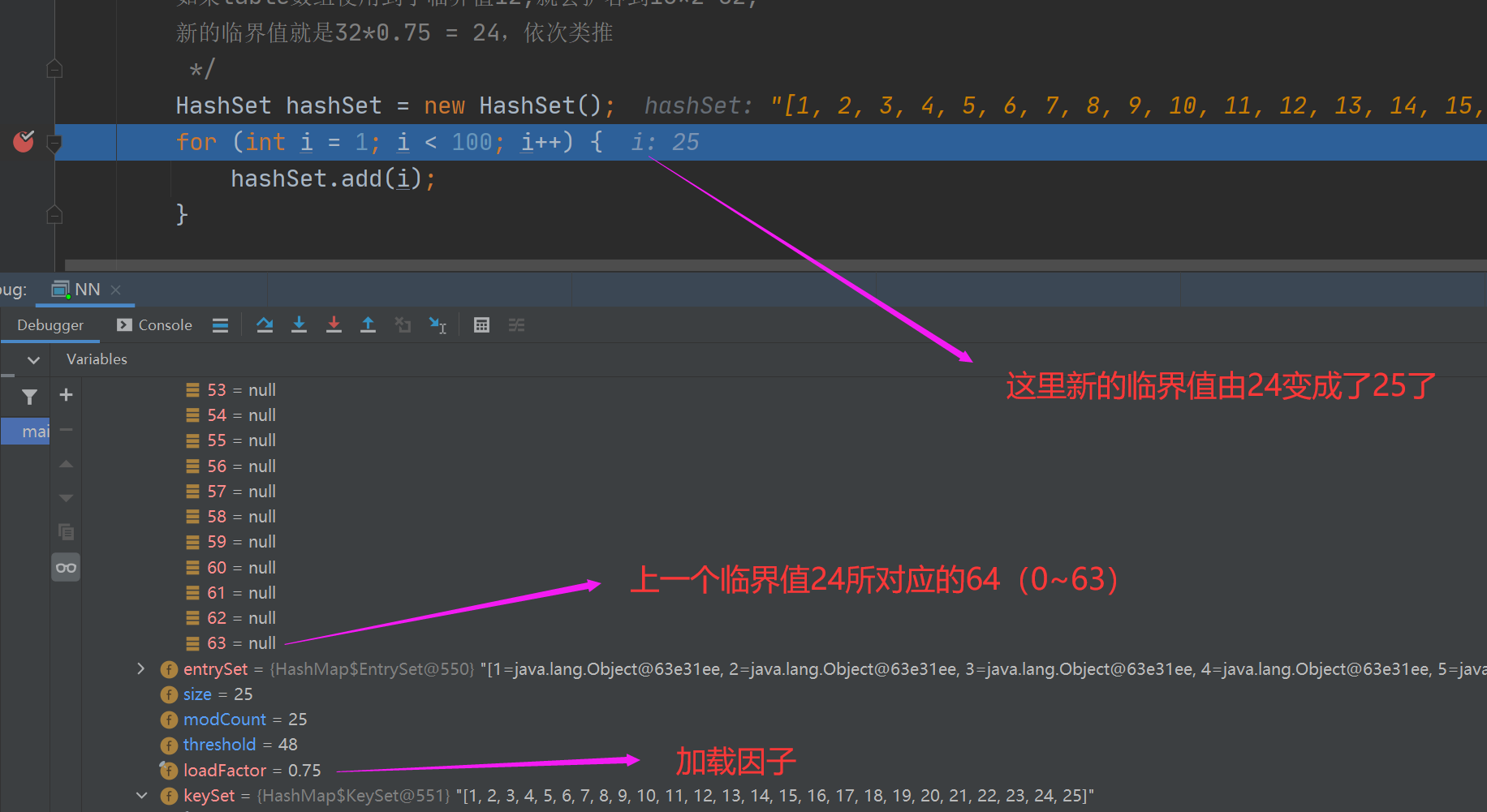Collapse the keySet variable node
The height and width of the screenshot is (812, 1487).
click(x=140, y=796)
